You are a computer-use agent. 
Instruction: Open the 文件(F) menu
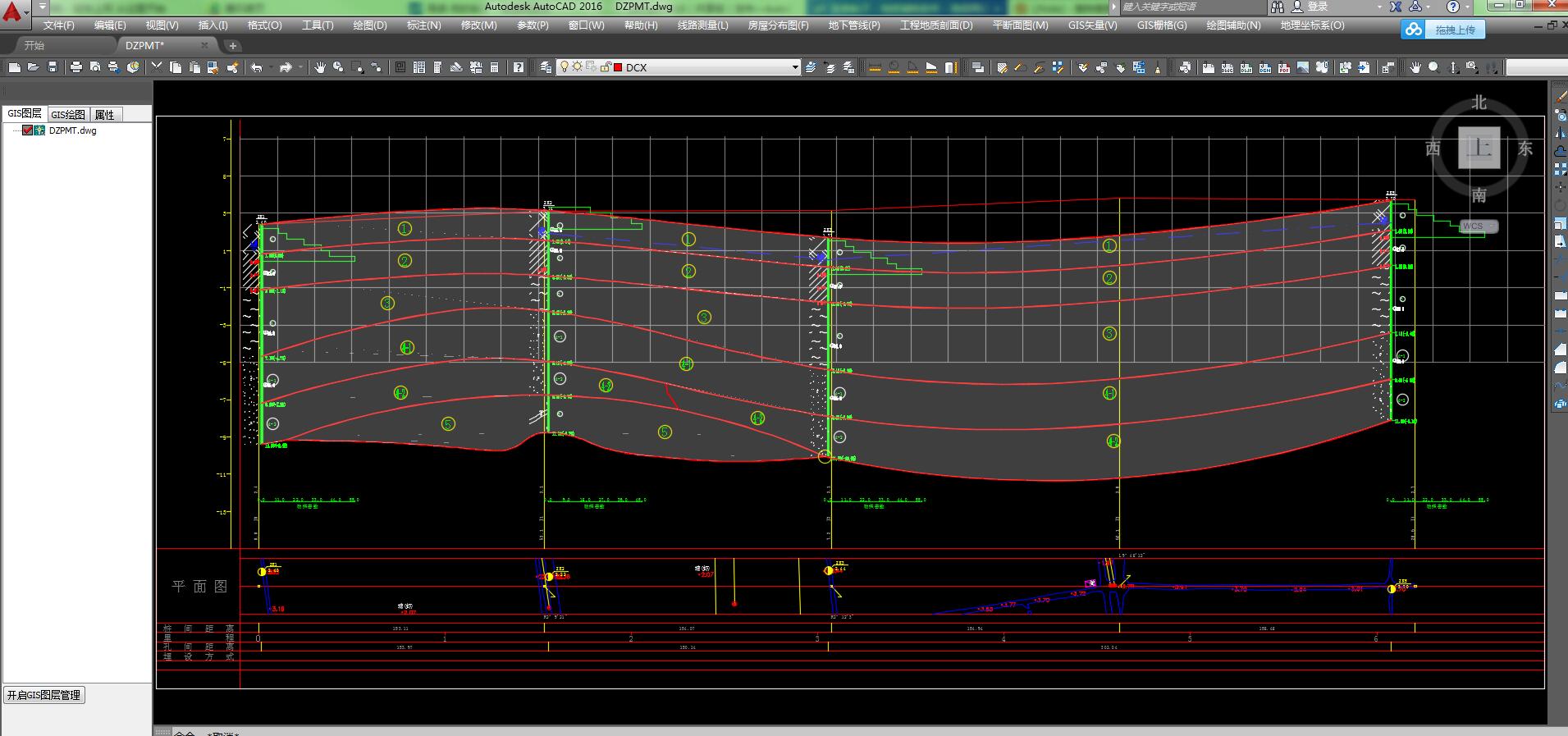59,25
